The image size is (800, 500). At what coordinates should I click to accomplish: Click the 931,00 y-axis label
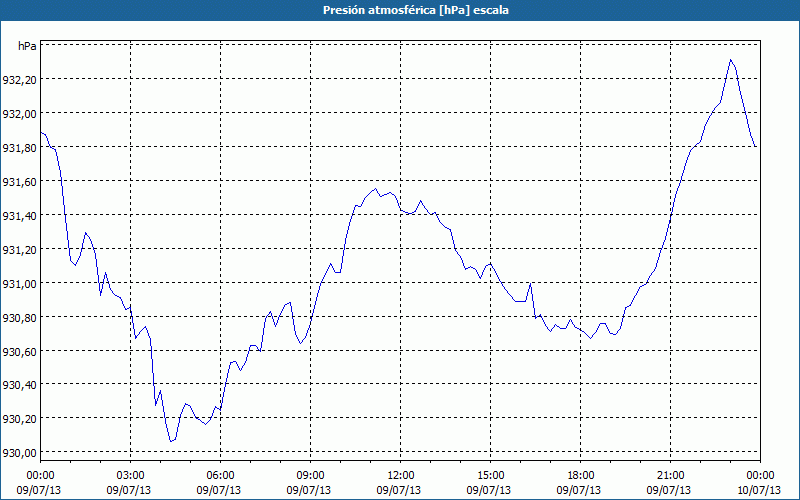pyautogui.click(x=19, y=283)
